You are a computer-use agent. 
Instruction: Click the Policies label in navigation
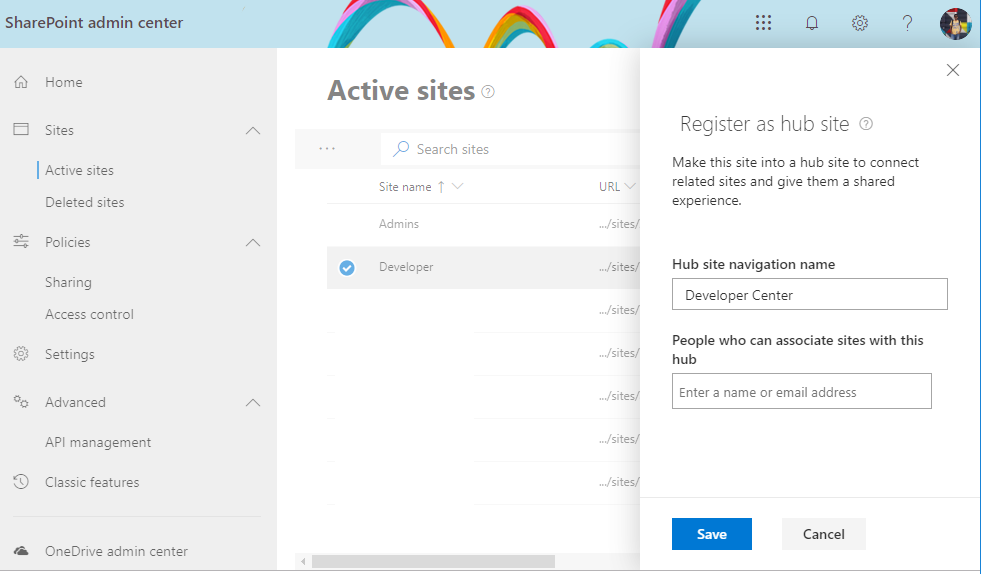(68, 242)
